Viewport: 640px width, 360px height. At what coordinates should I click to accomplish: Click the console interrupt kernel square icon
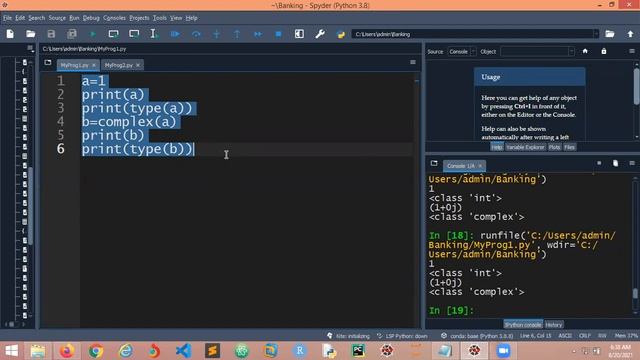tap(599, 163)
